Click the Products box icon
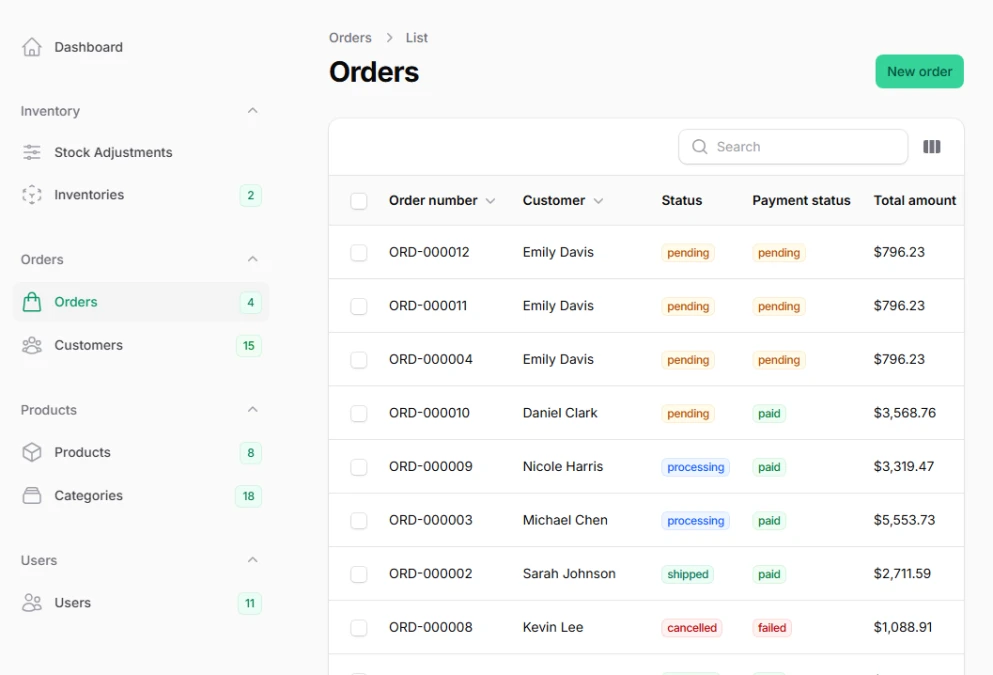 [31, 452]
